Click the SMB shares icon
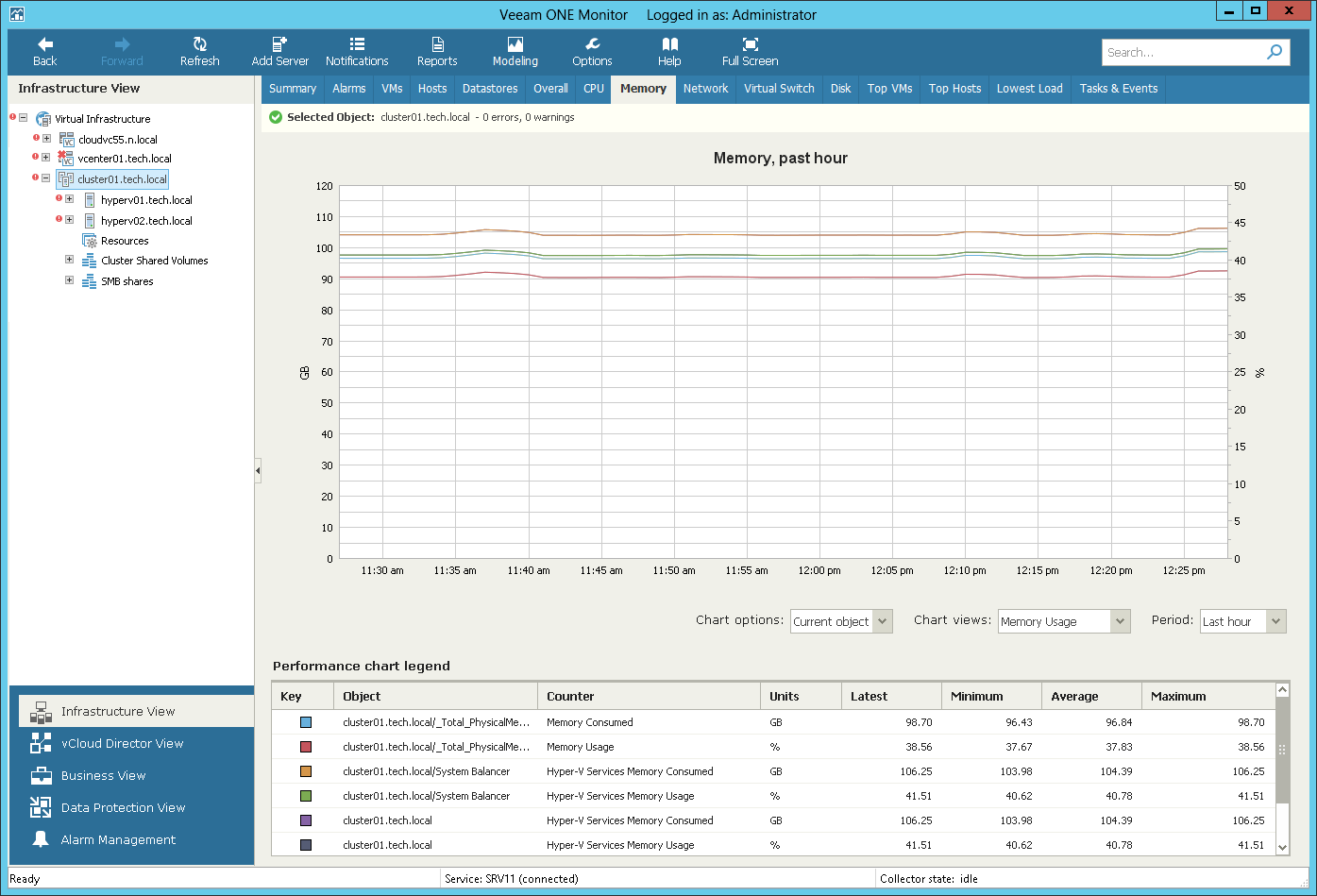1317x896 pixels. pos(90,281)
